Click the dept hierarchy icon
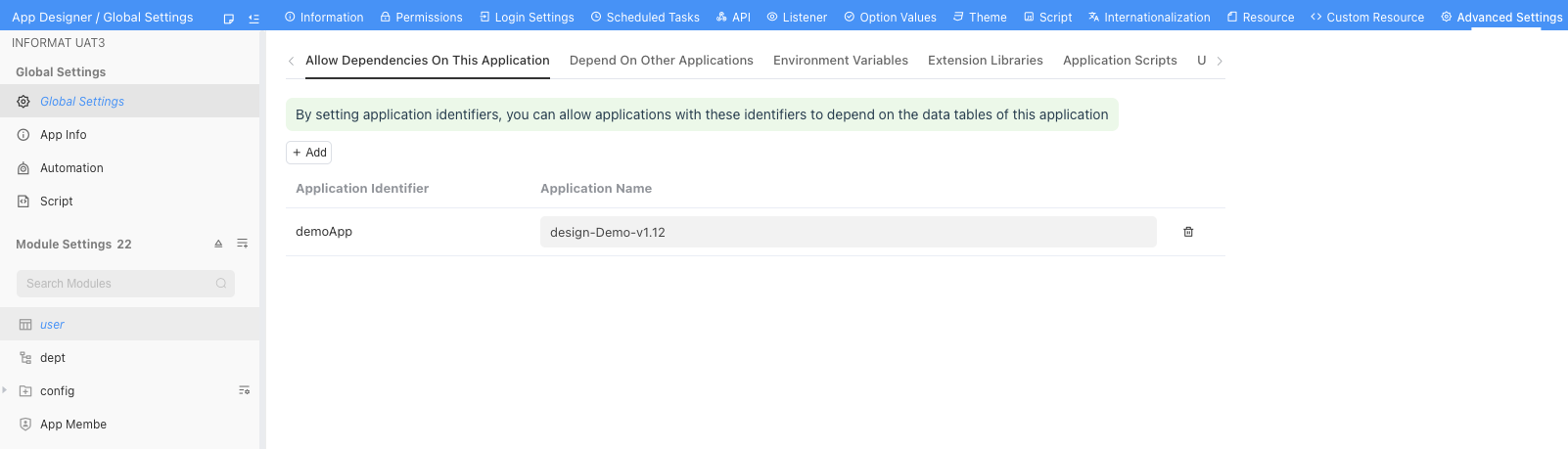 click(x=25, y=358)
